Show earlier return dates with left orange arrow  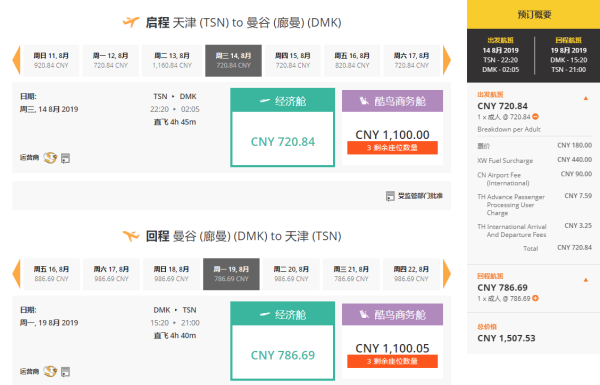[x=16, y=274]
